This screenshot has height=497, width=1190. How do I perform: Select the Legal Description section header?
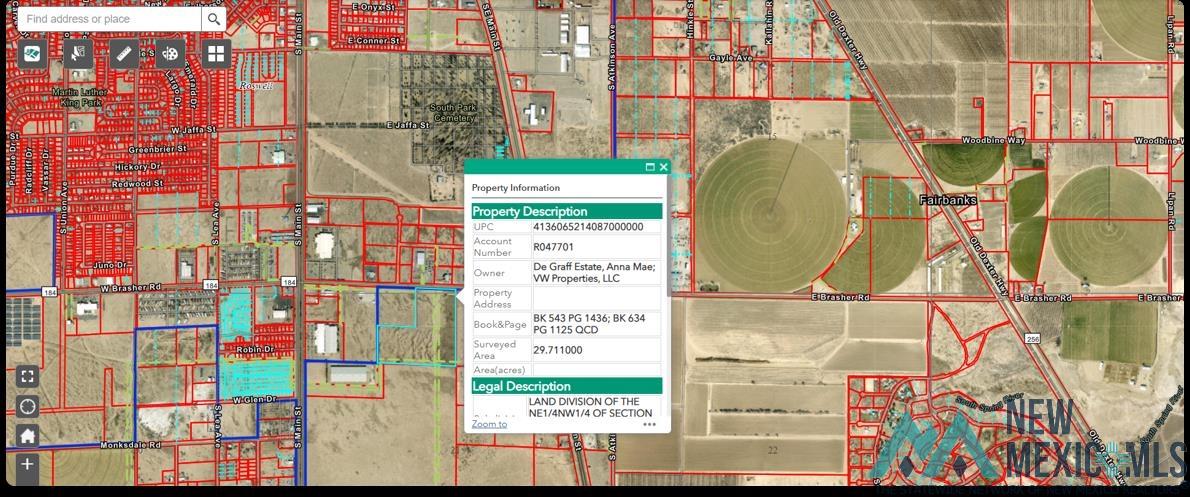(566, 386)
